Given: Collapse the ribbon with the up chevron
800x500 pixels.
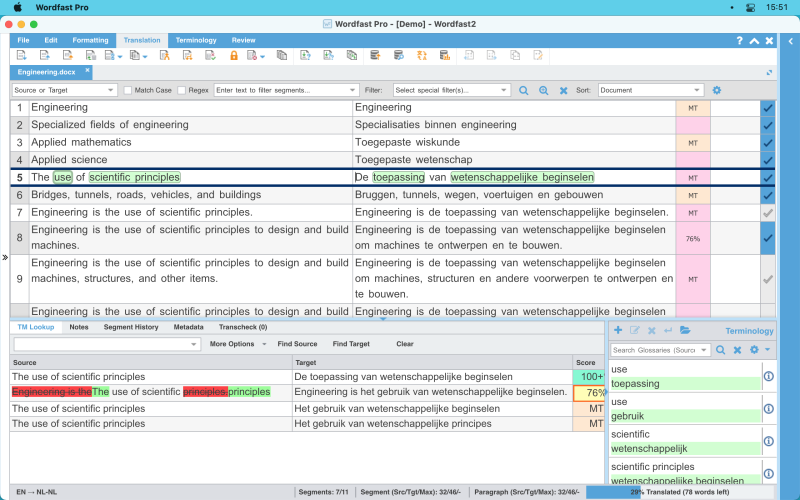Looking at the screenshot, I should pyautogui.click(x=754, y=41).
